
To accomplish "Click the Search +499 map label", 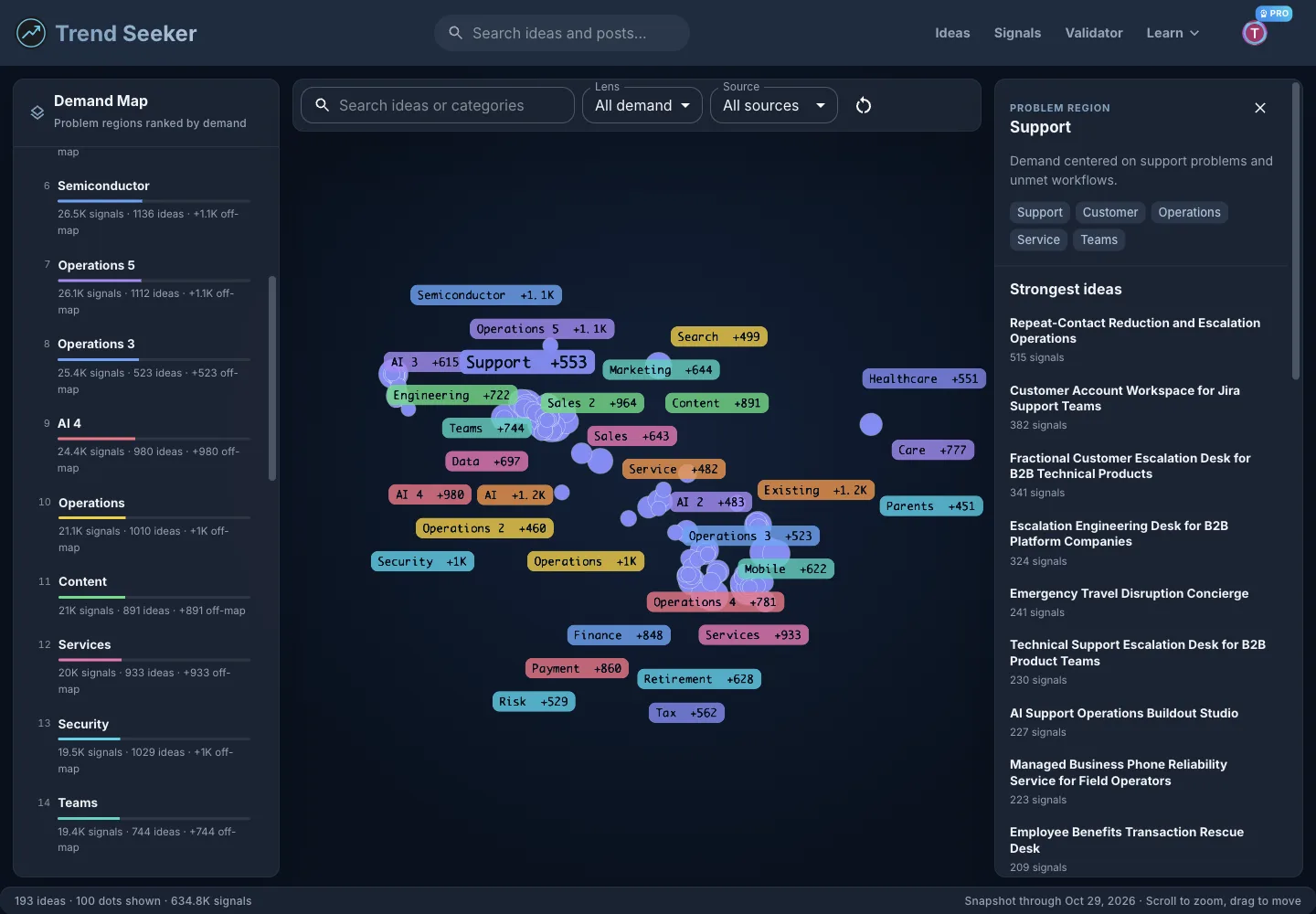I will [719, 336].
